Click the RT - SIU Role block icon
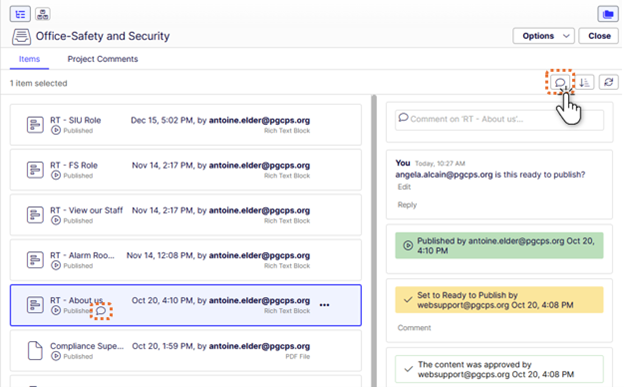The height and width of the screenshot is (387, 624). tap(35, 125)
